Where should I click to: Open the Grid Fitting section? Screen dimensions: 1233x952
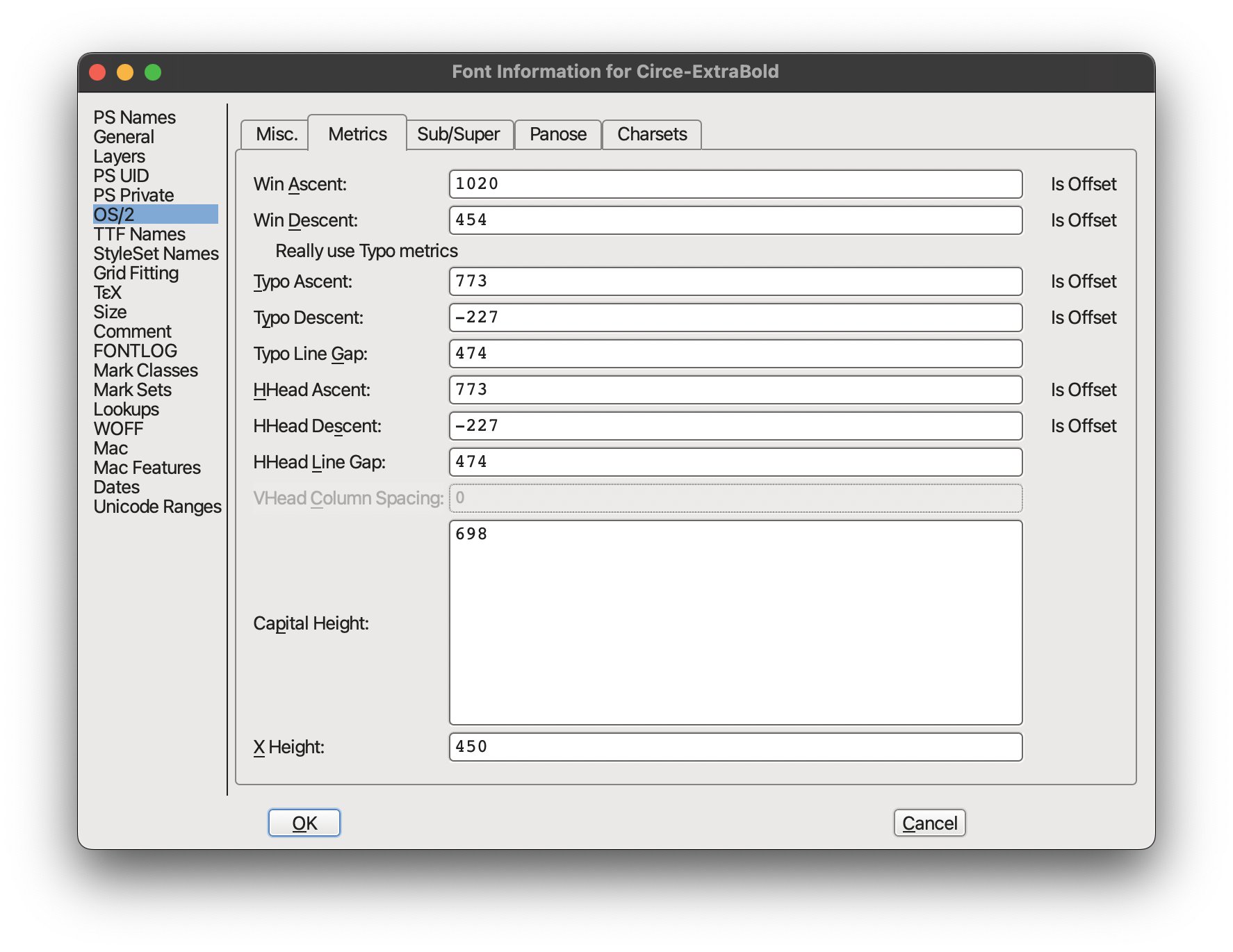[136, 273]
